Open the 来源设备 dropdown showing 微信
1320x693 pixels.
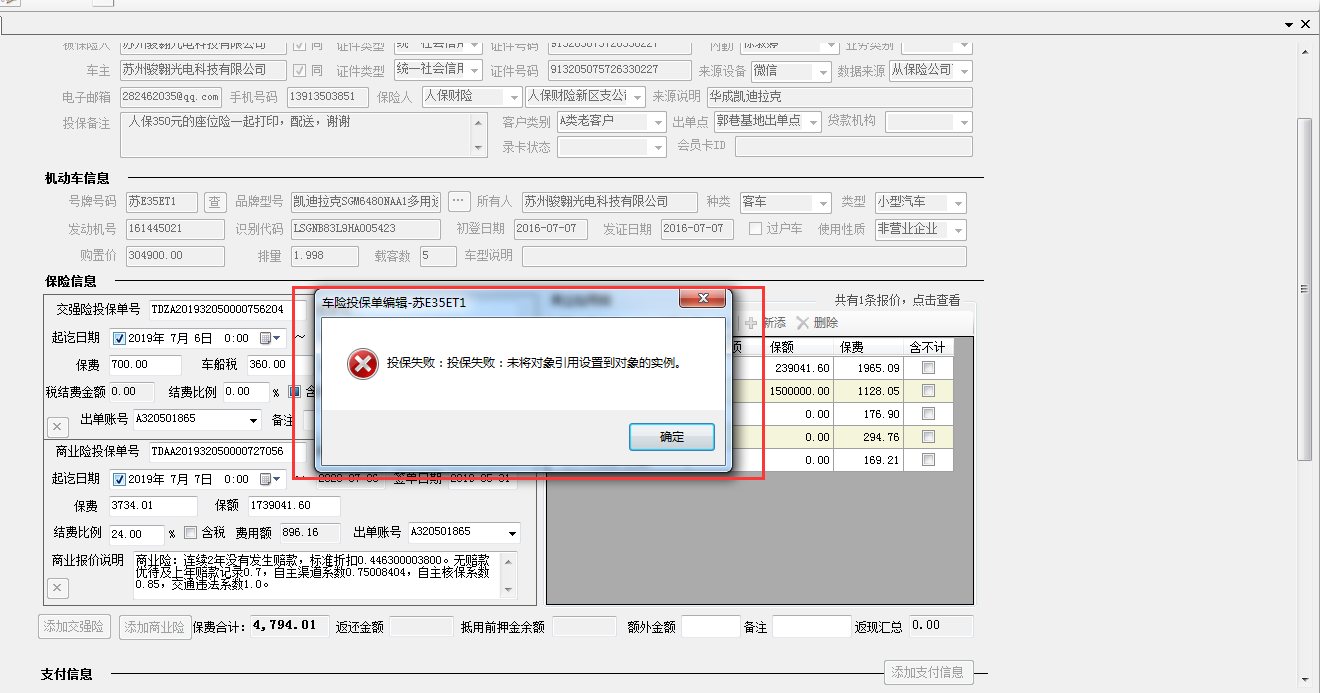[x=823, y=71]
